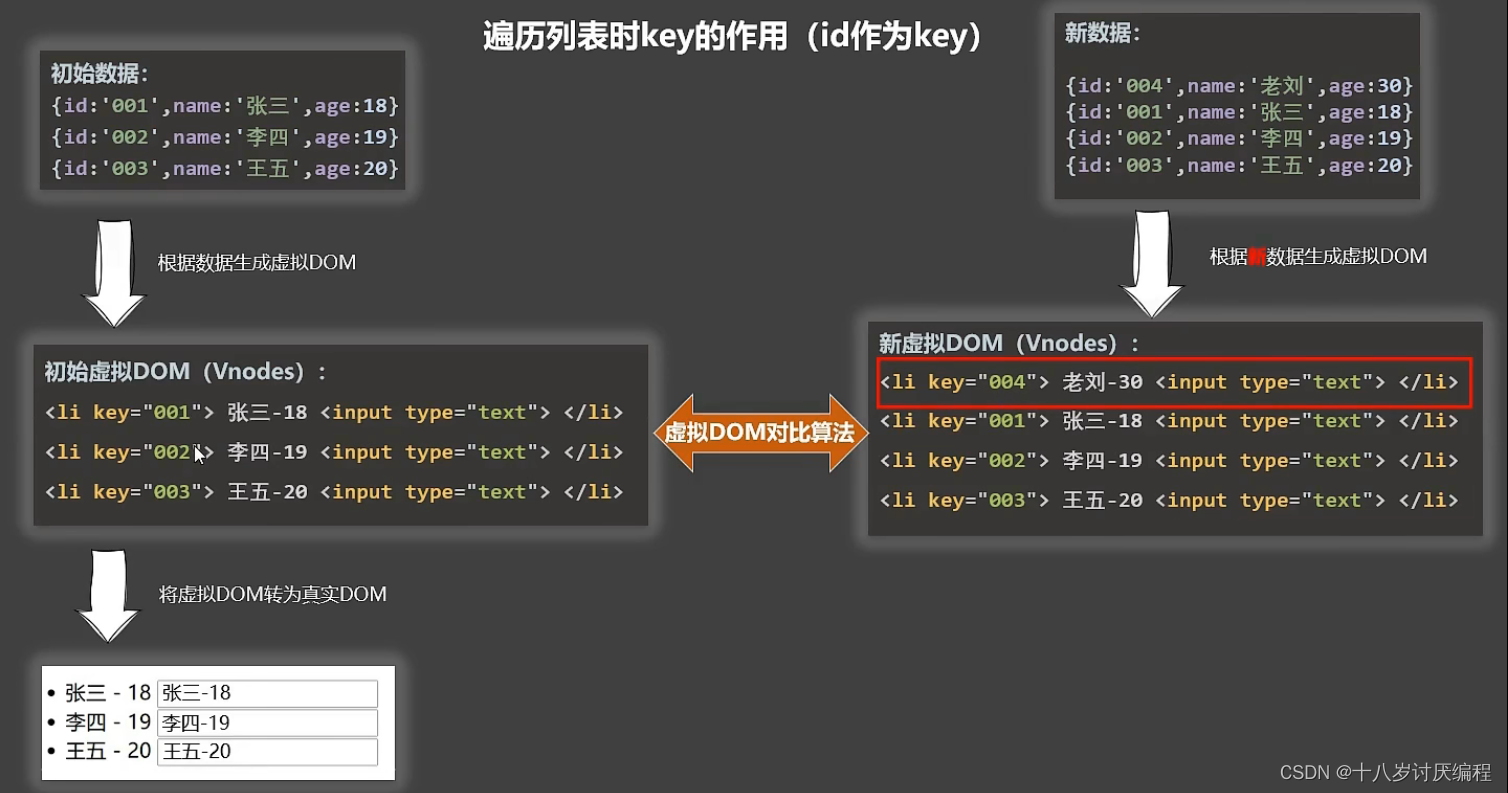
Task: Click the list item text 李四 - 19
Action: [108, 722]
